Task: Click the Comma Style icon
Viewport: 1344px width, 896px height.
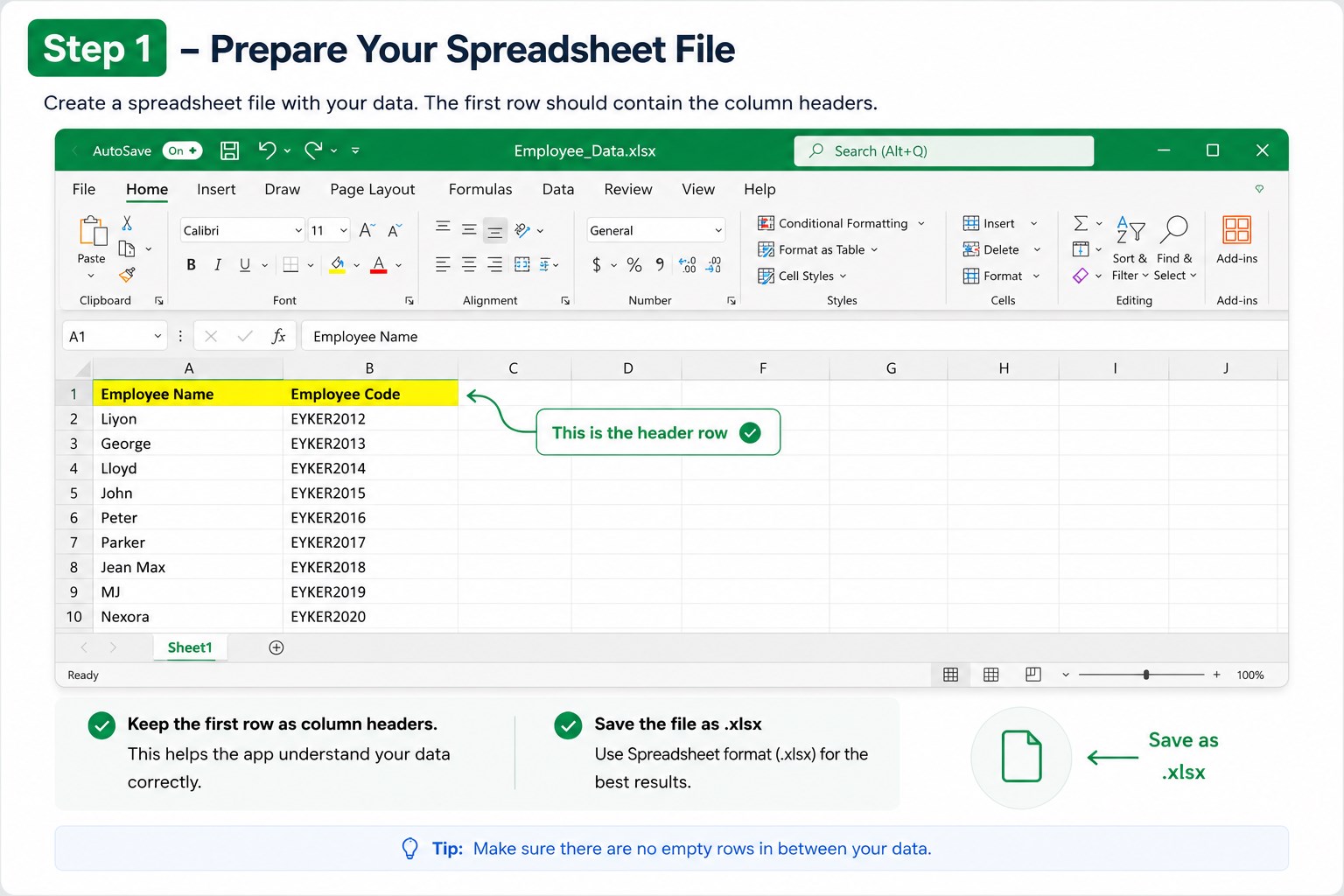Action: point(660,265)
